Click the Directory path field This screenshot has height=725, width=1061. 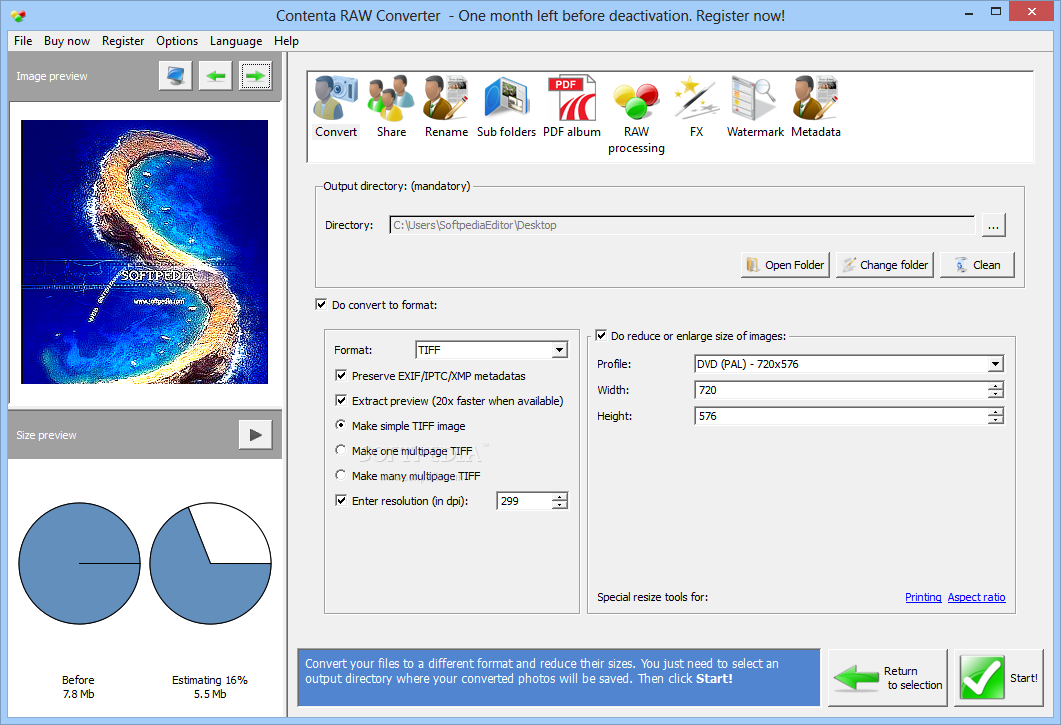(682, 225)
